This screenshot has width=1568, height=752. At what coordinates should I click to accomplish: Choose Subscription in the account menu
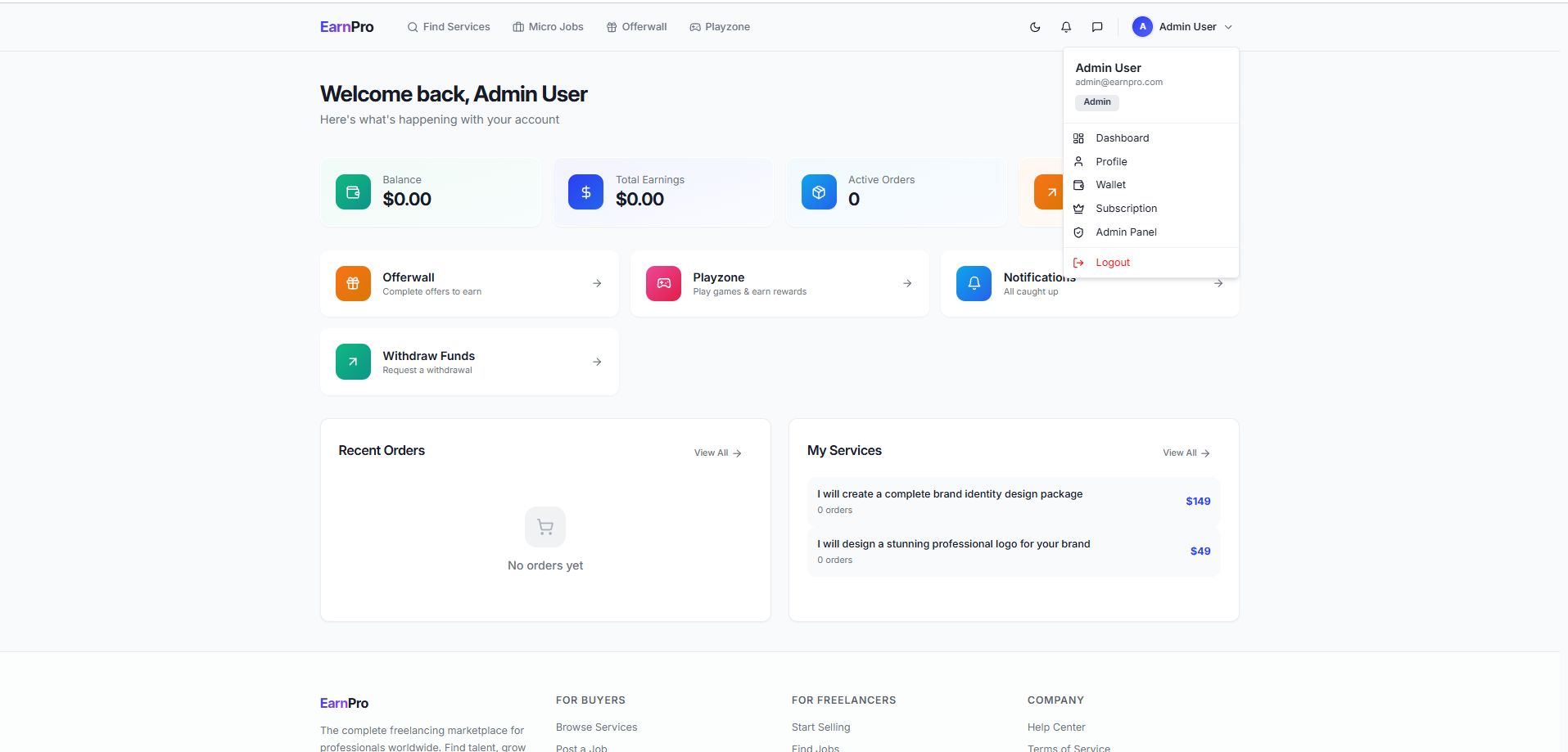point(1126,209)
